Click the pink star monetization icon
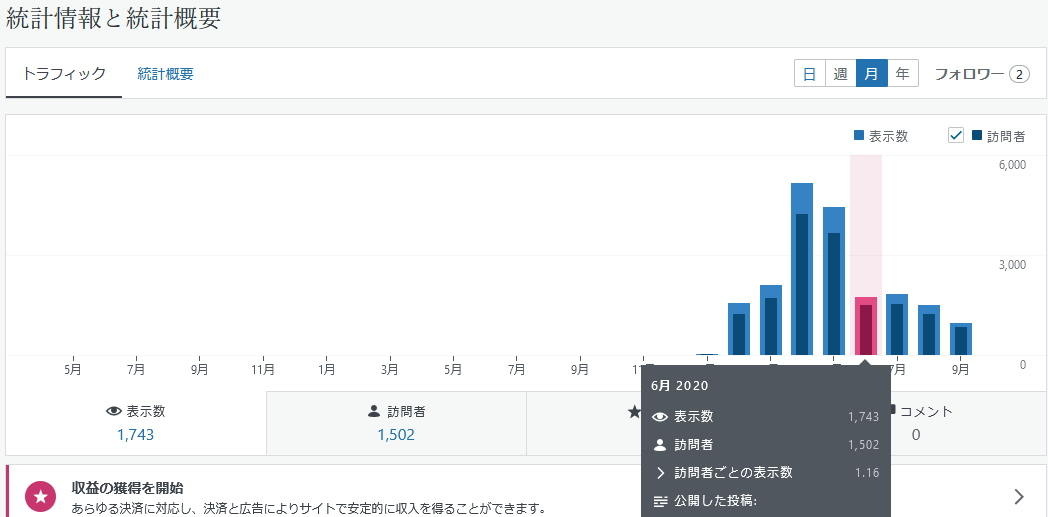 [x=40, y=496]
